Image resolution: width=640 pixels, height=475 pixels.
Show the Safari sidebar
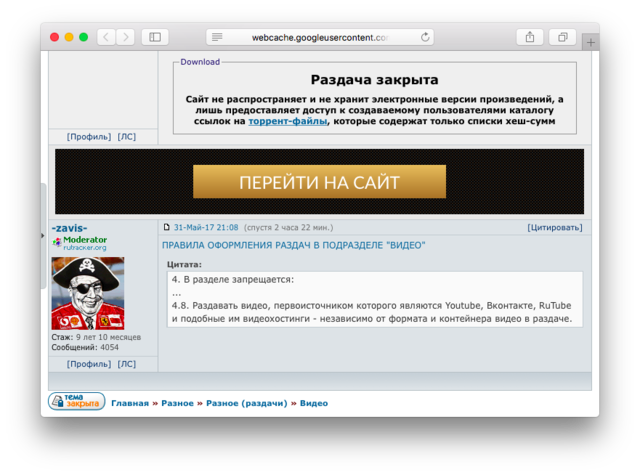coord(155,37)
